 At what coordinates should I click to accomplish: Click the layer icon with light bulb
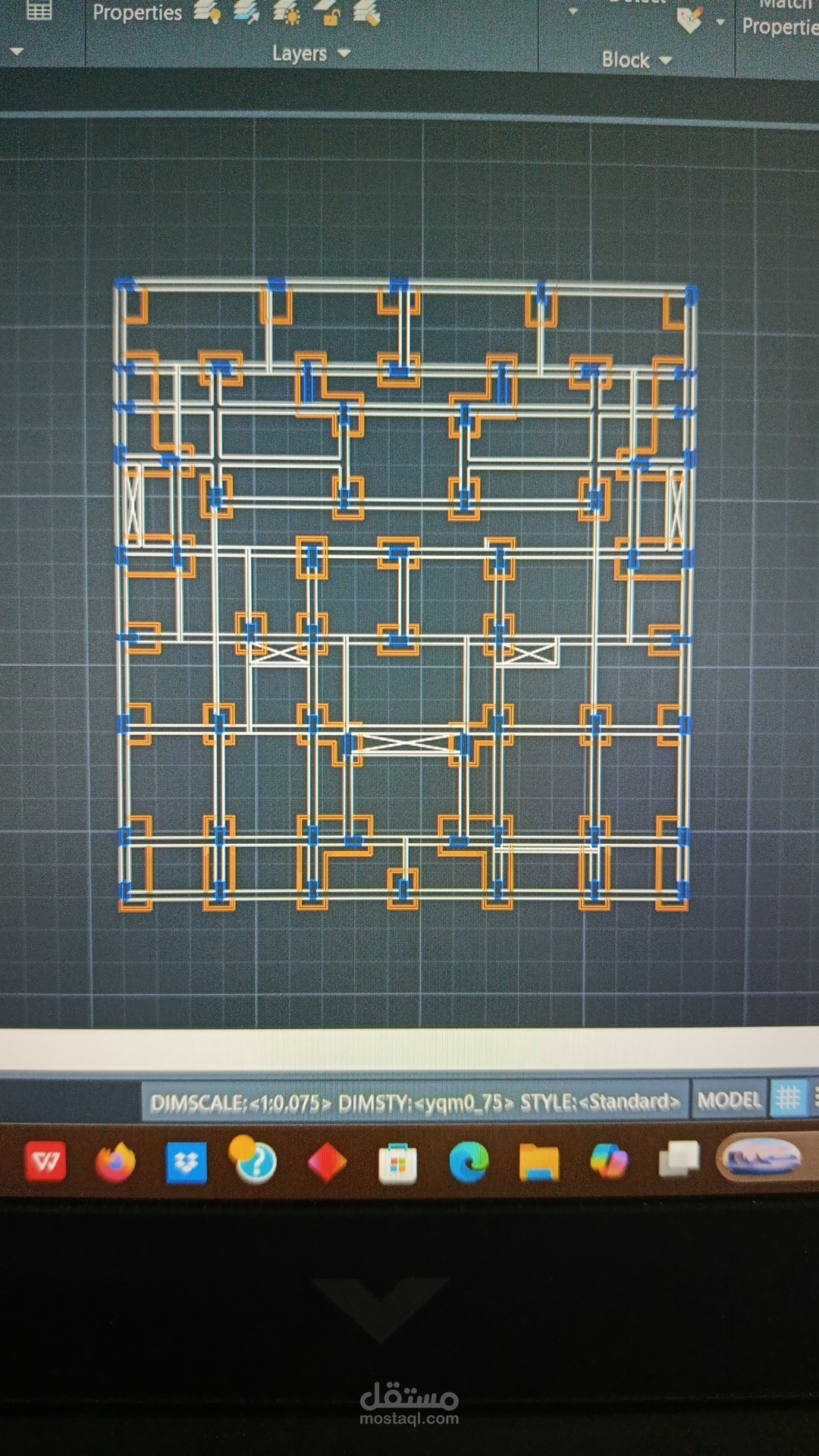(206, 12)
